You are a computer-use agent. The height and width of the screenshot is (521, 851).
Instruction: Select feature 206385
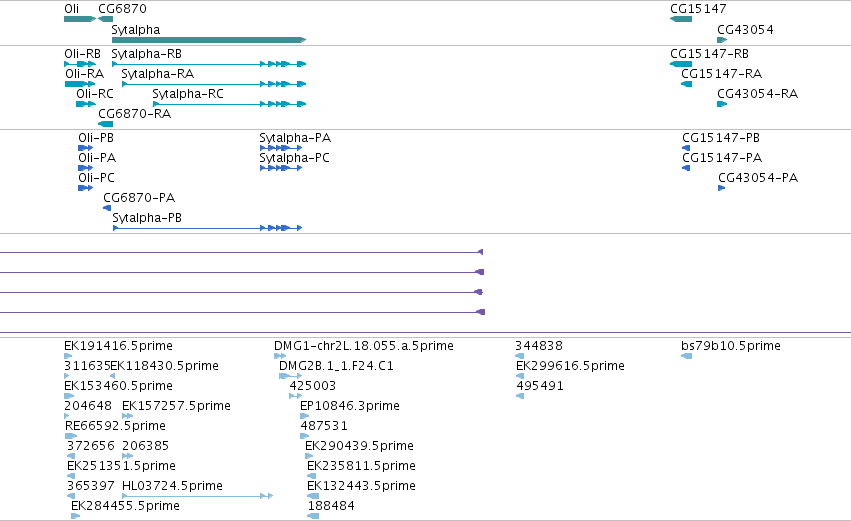pos(128,456)
